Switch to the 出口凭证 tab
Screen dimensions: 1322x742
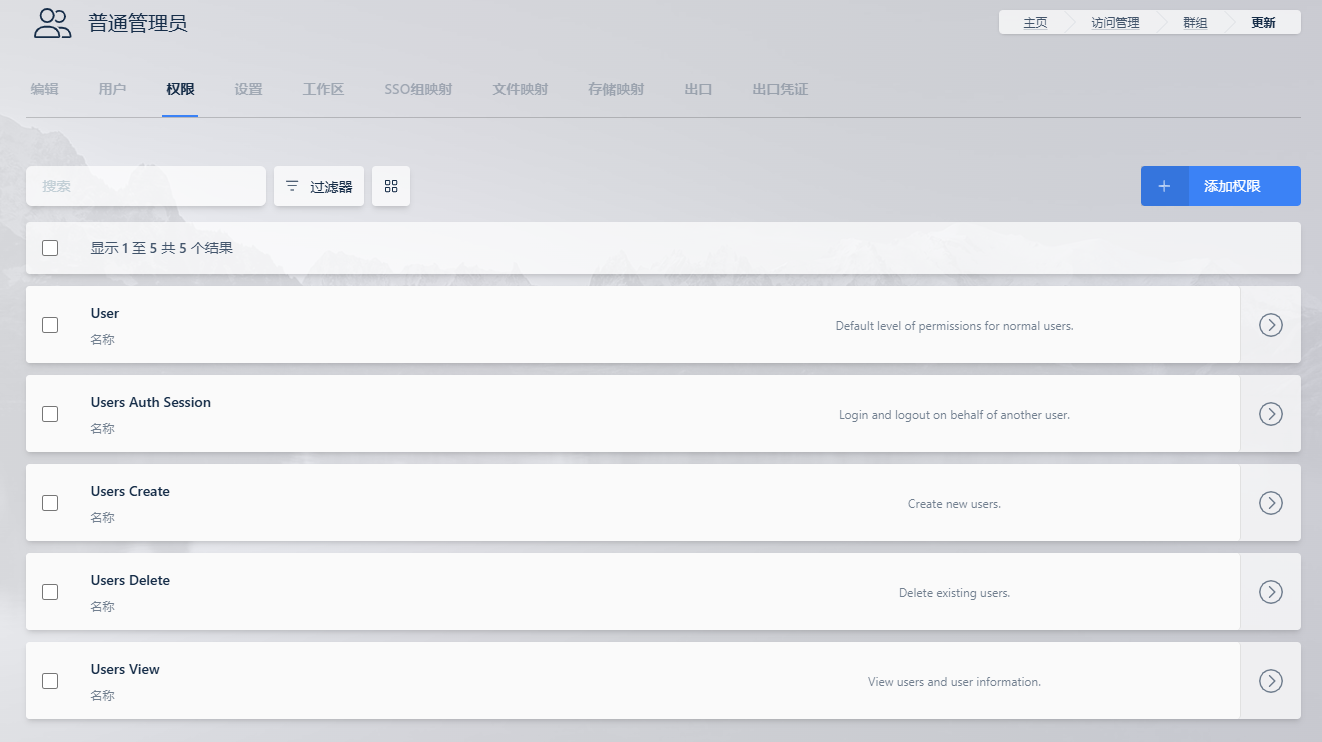[x=780, y=89]
